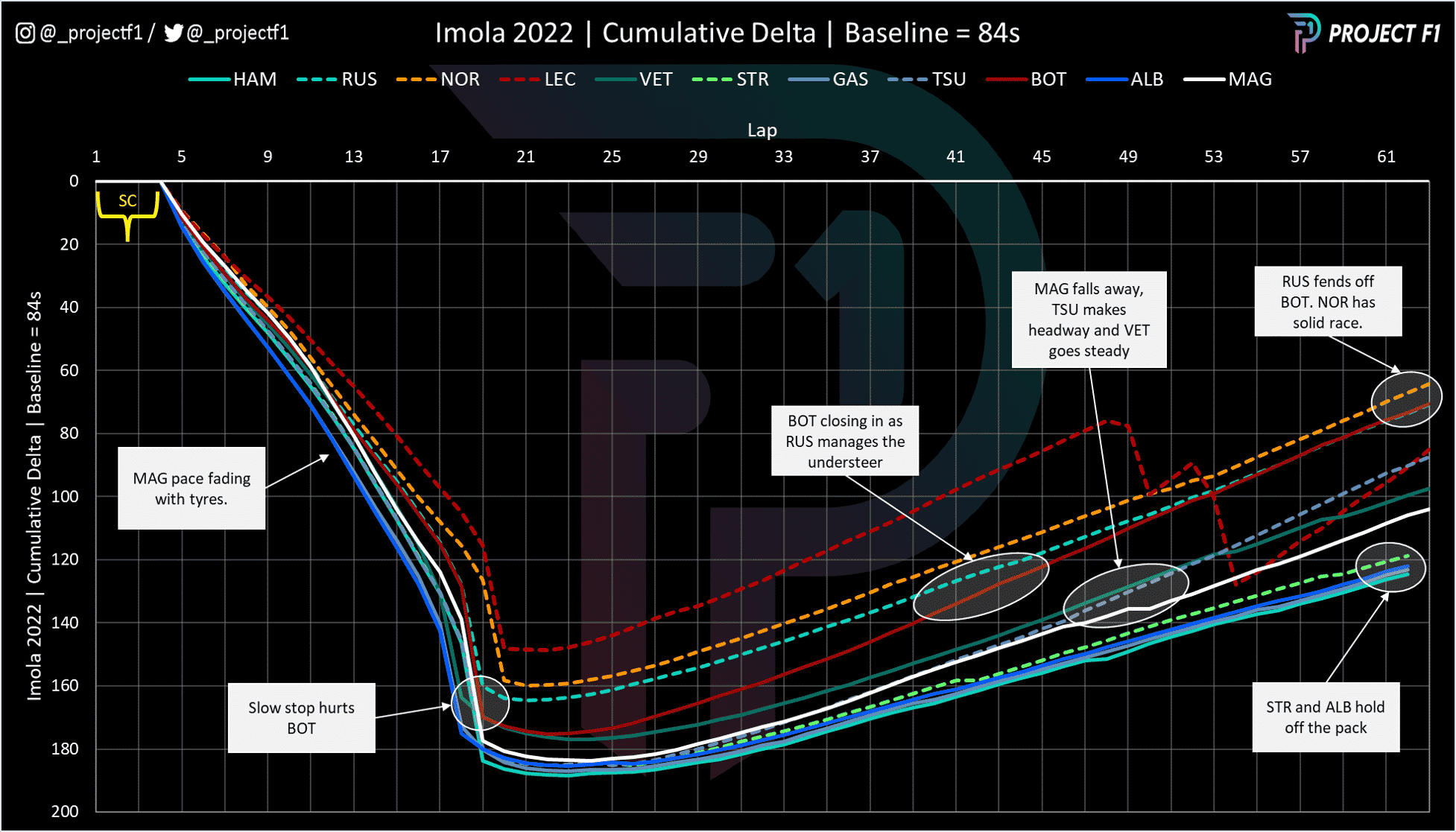Click the 'BOT closing in' annotation box
Viewport: 1456px width, 832px height.
(845, 441)
